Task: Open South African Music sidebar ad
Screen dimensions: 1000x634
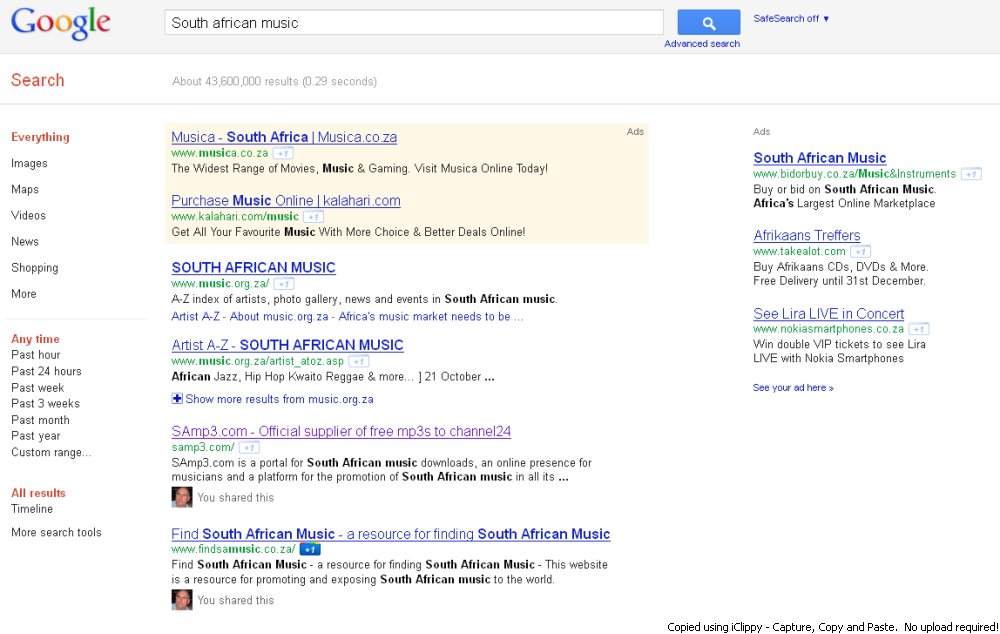Action: (x=820, y=158)
